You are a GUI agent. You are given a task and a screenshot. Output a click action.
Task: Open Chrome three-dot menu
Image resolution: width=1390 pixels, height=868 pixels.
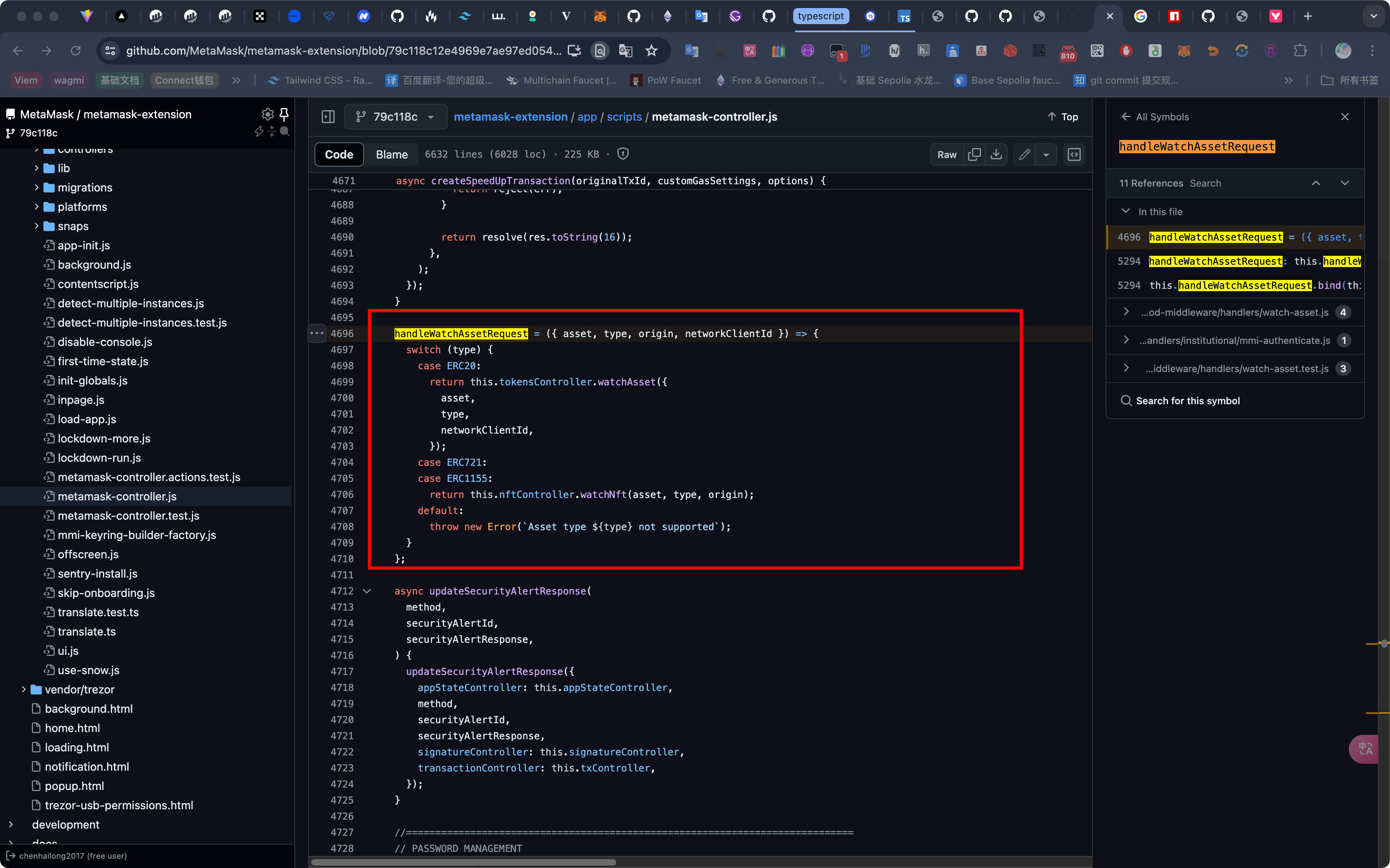tap(1373, 51)
